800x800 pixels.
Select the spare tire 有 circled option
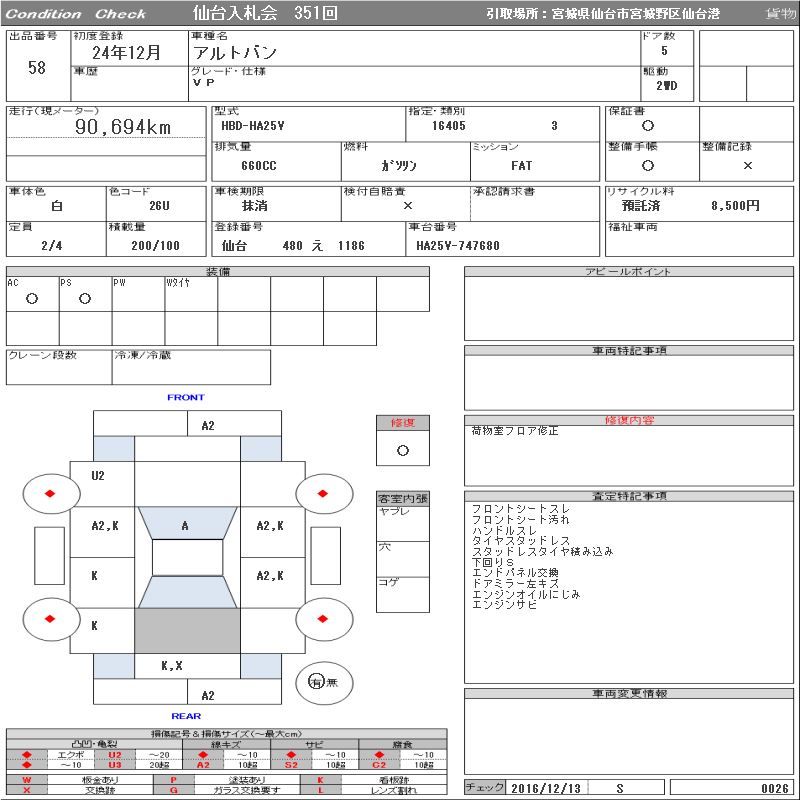coord(316,682)
